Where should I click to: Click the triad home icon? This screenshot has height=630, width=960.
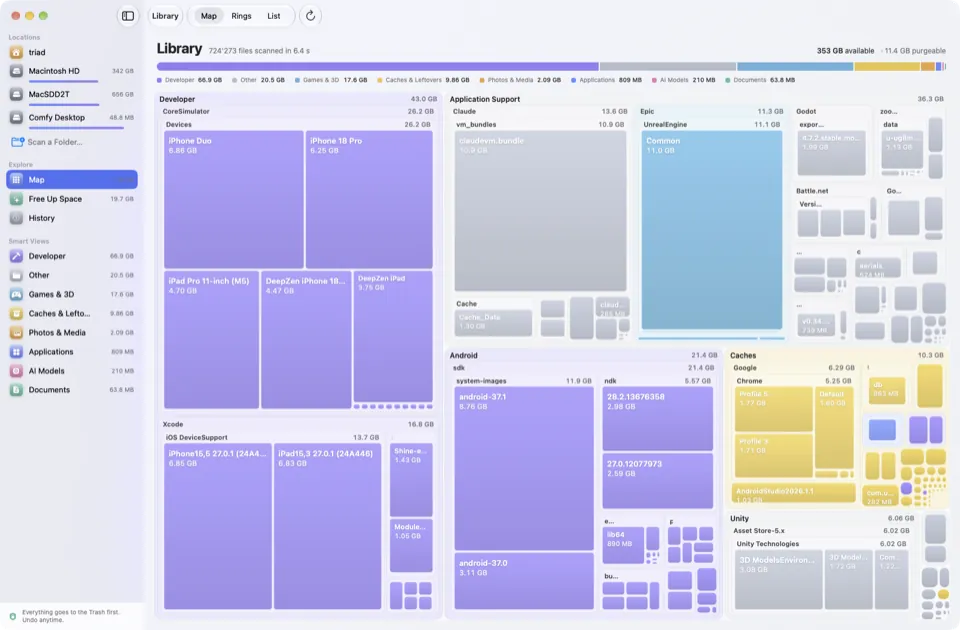tap(17, 53)
